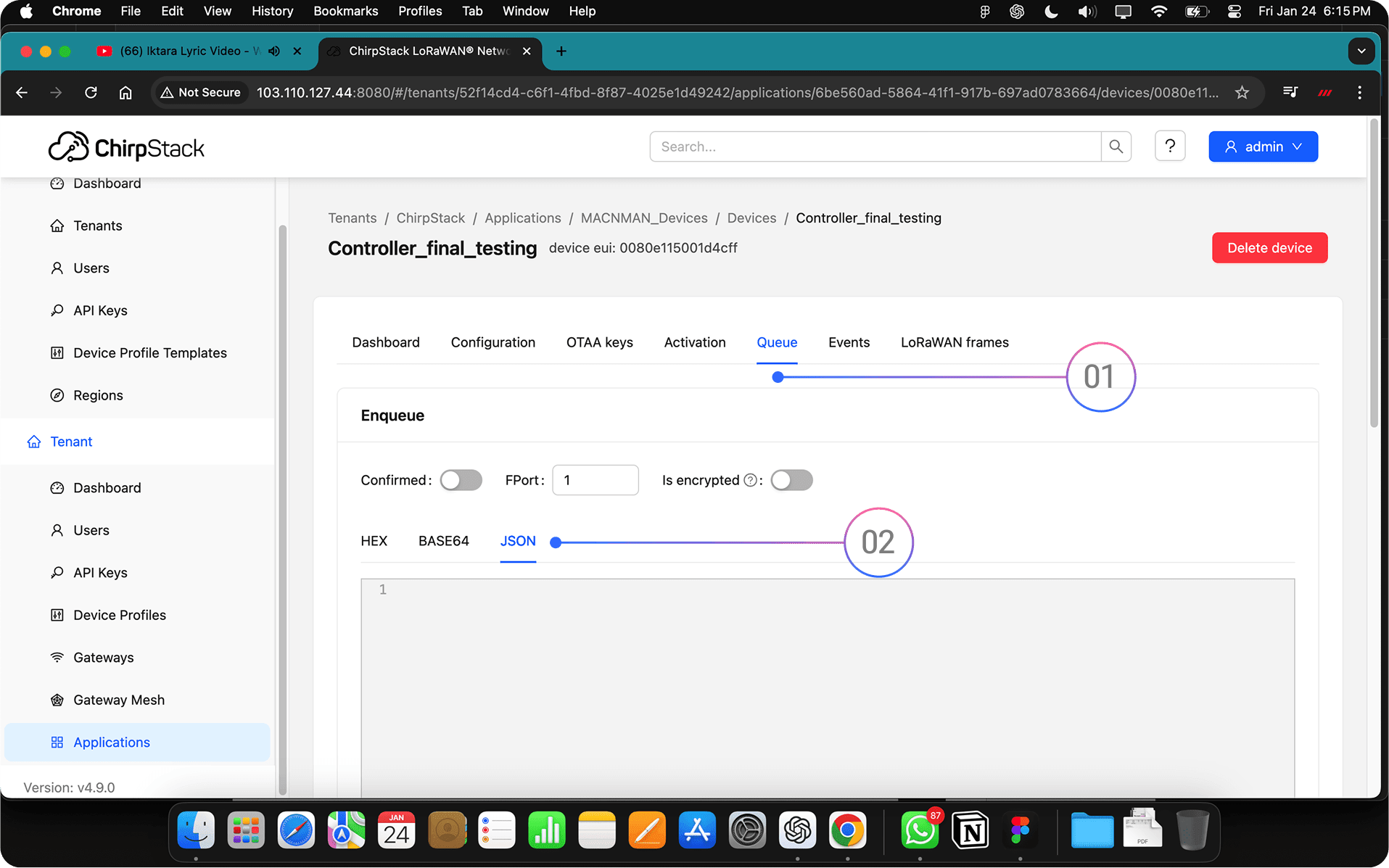
Task: Toggle the Confirmed switch
Action: click(x=461, y=480)
